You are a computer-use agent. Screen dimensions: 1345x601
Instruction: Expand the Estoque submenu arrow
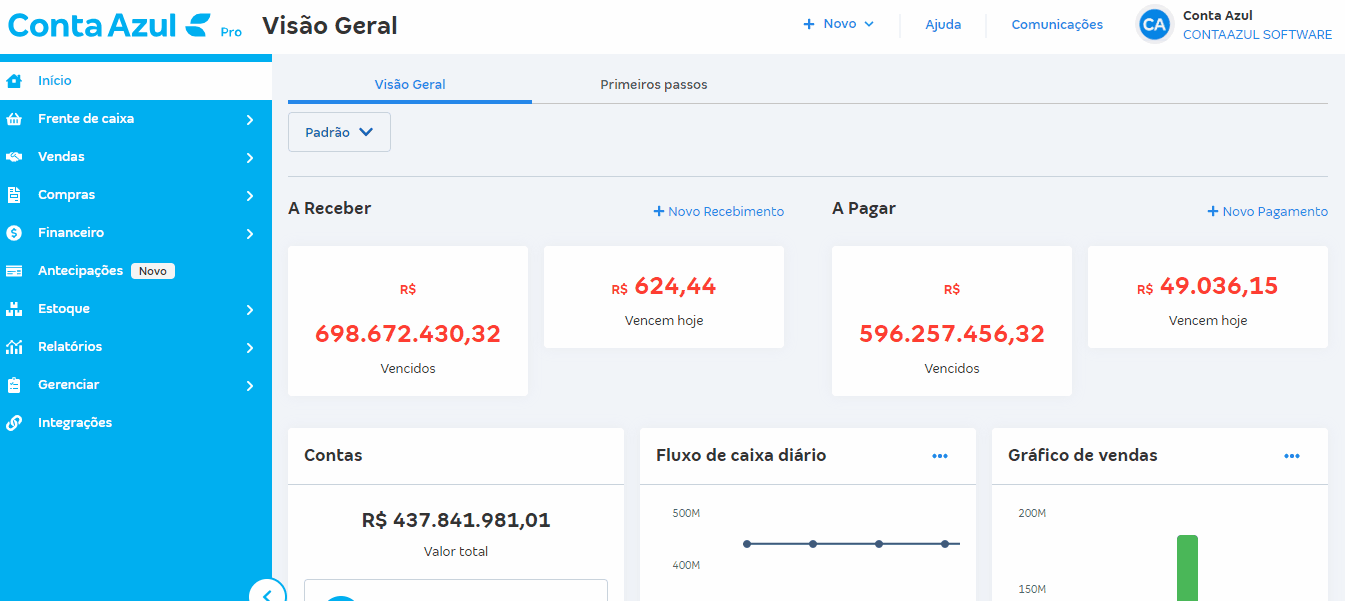250,310
